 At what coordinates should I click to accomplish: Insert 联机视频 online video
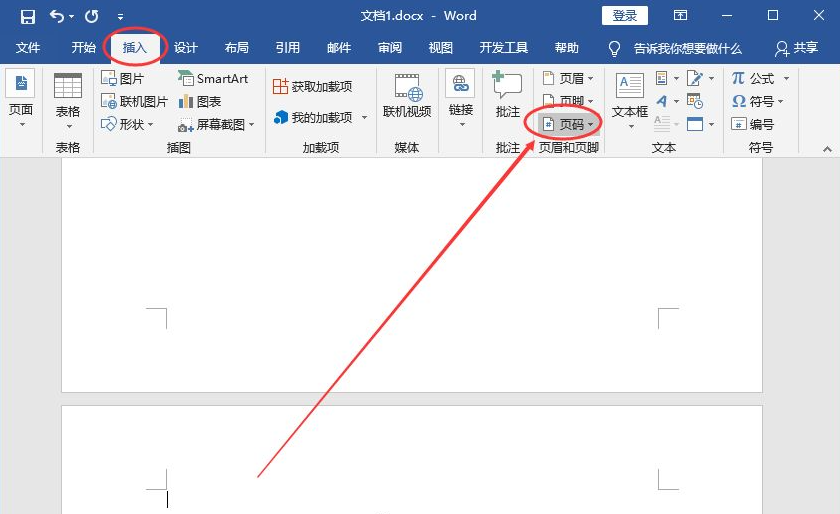pos(407,95)
